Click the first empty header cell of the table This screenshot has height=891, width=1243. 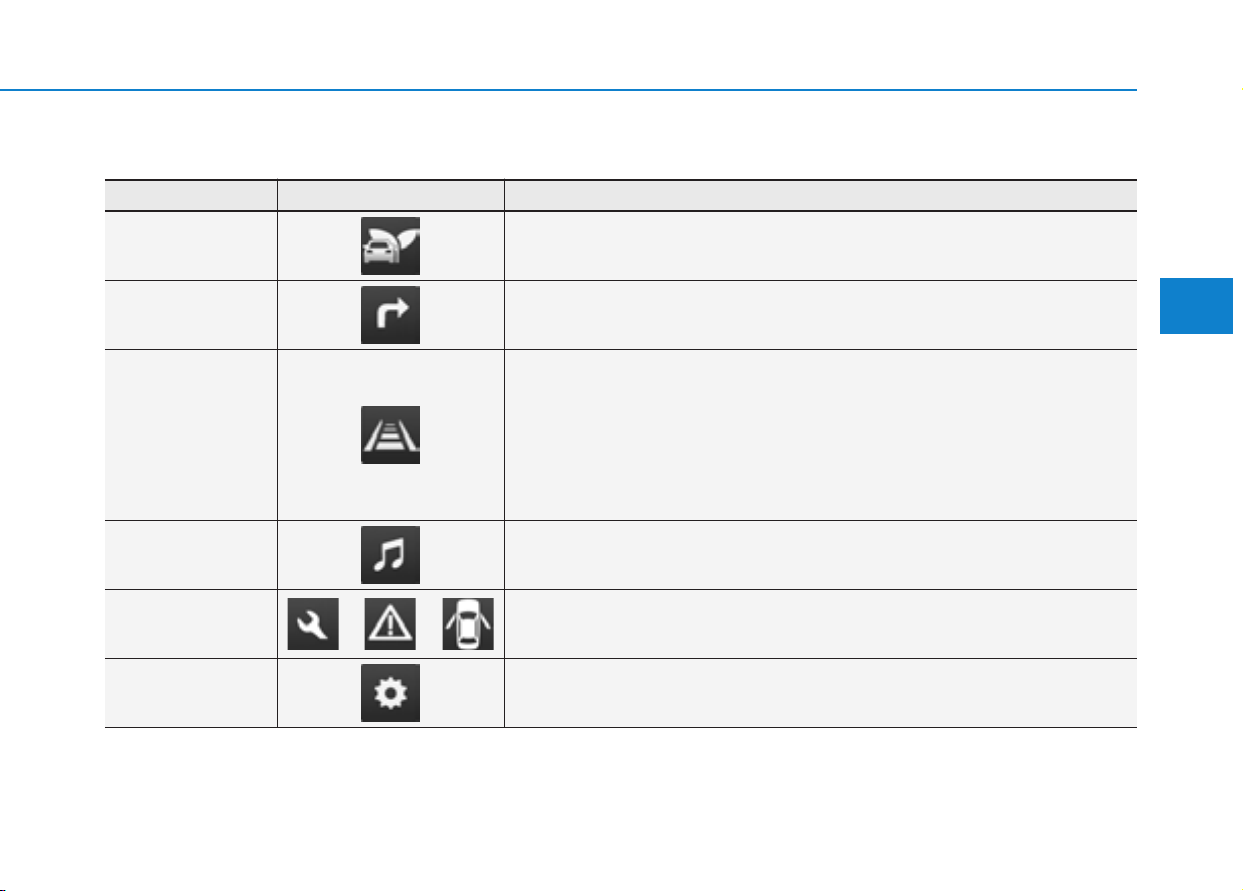[191, 196]
